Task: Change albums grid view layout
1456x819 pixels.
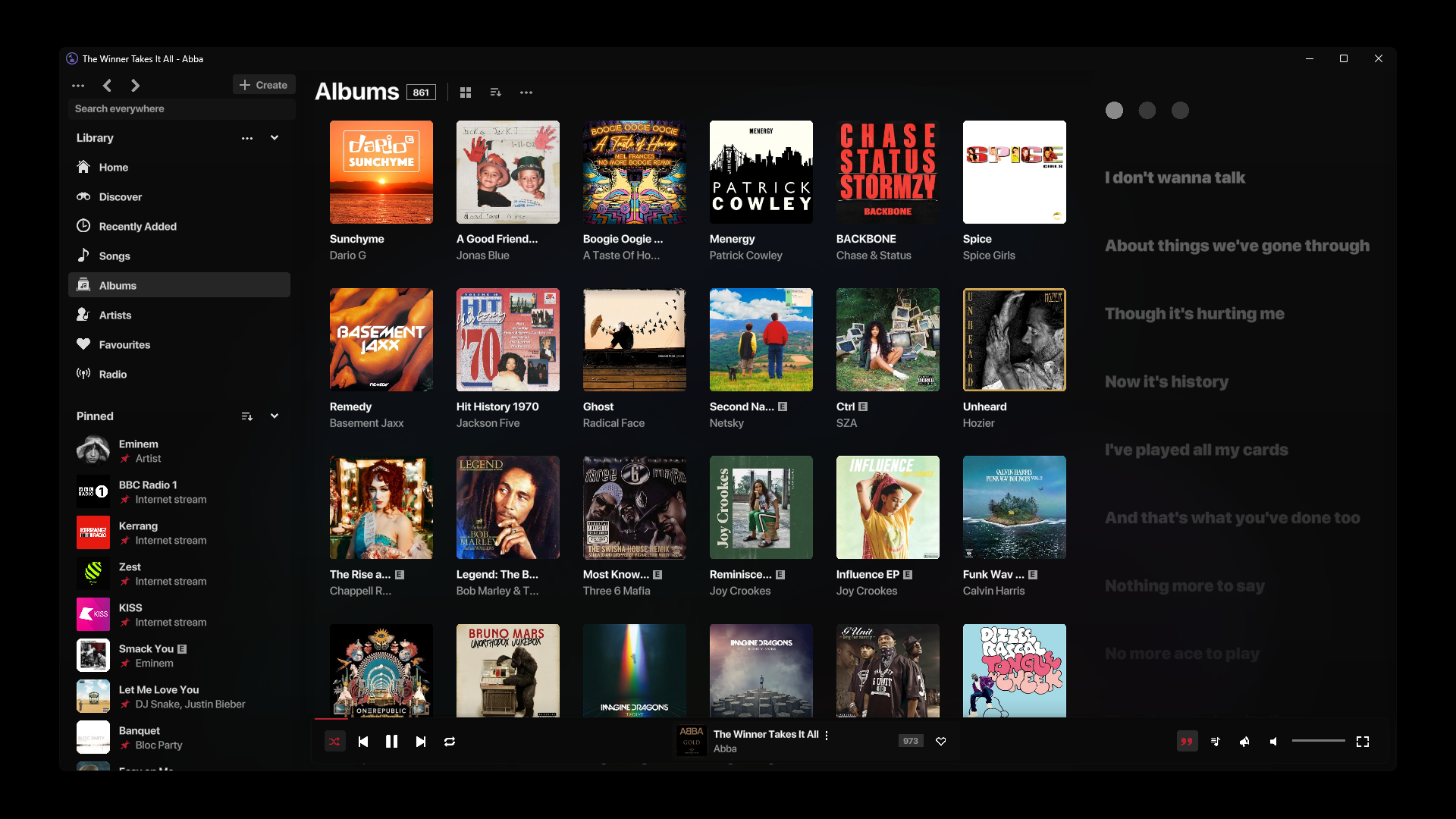Action: point(466,93)
